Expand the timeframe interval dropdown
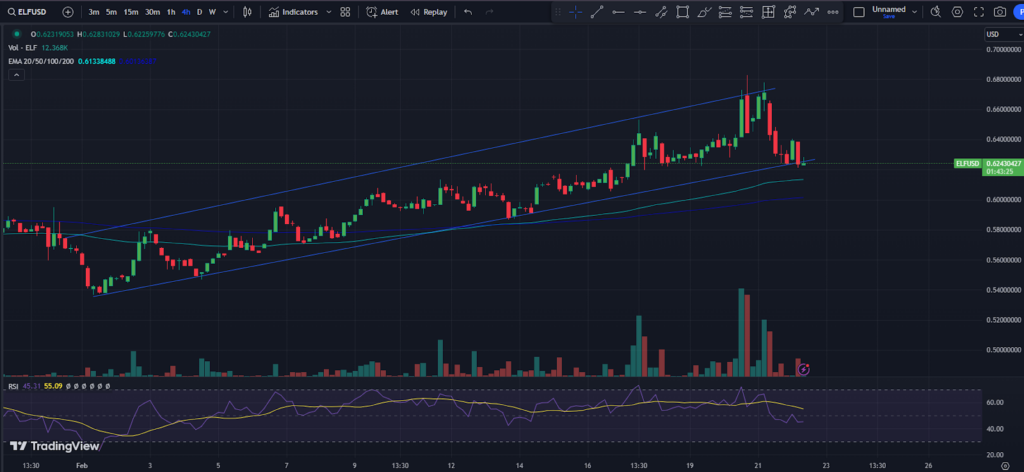The width and height of the screenshot is (1024, 472). [x=226, y=12]
